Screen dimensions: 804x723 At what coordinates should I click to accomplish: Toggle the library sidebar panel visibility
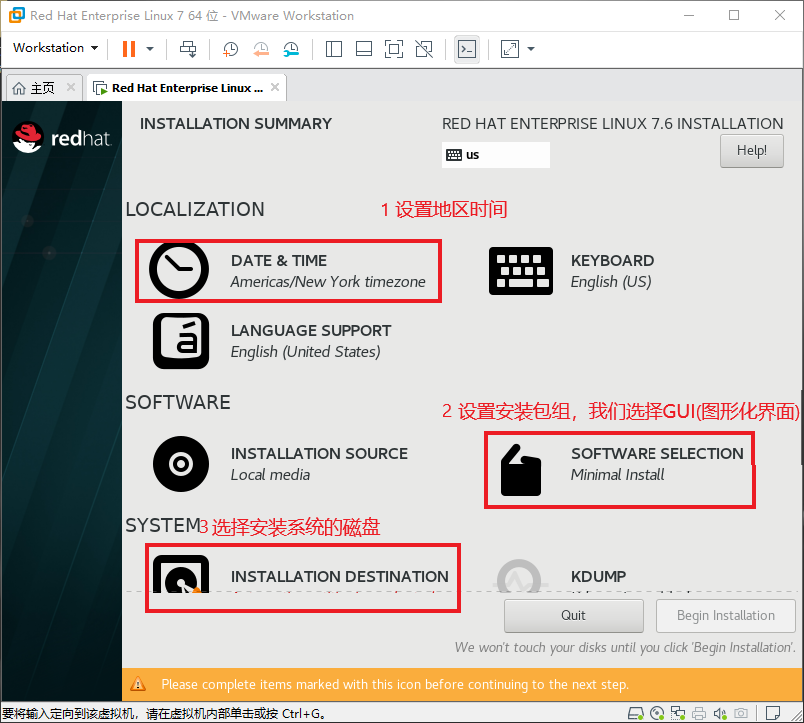(335, 49)
